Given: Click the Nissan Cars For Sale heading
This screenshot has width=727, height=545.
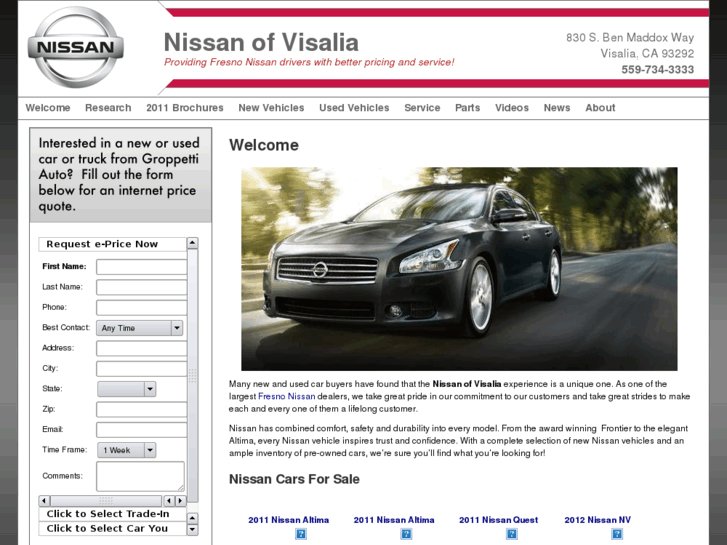Looking at the screenshot, I should click(x=294, y=479).
